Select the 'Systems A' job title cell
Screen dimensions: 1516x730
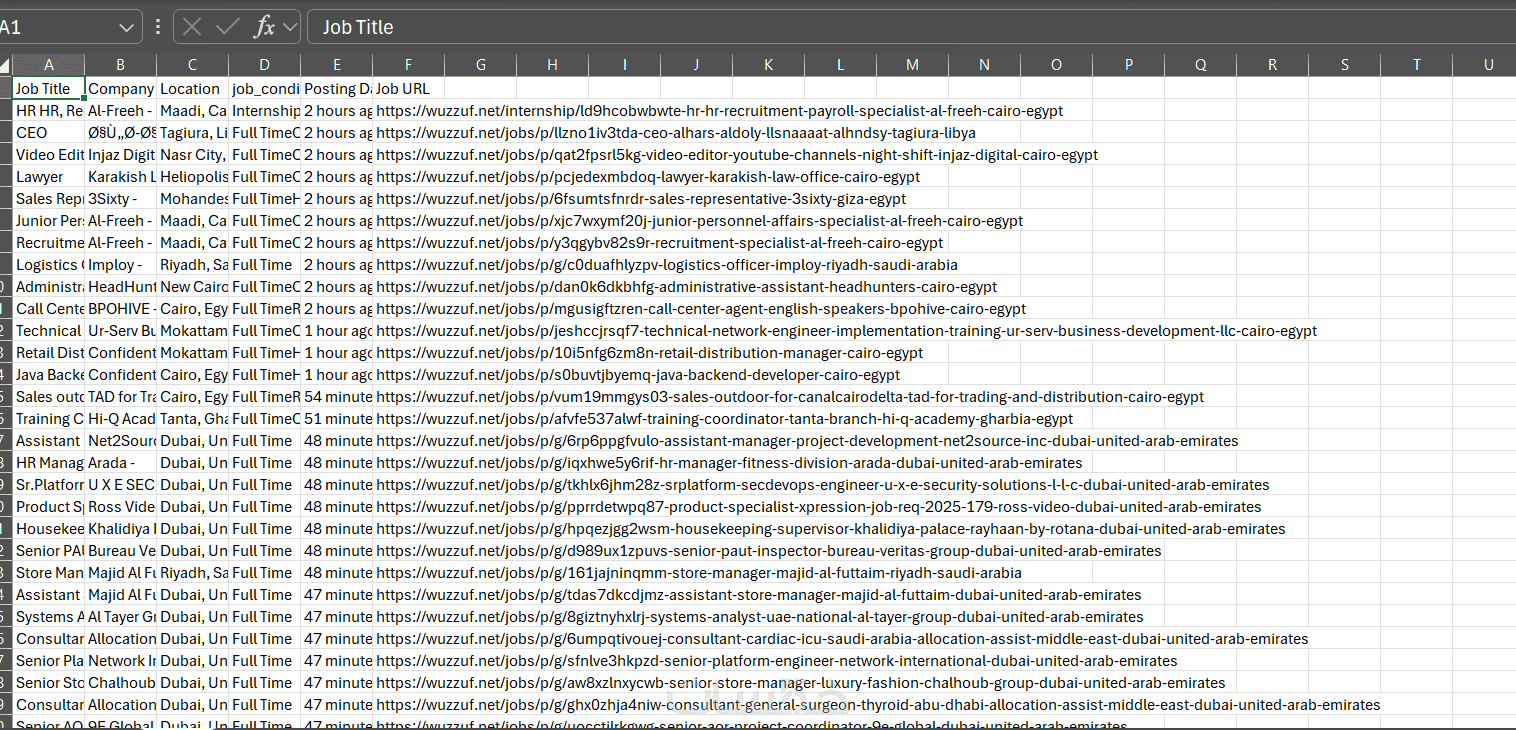[x=49, y=616]
